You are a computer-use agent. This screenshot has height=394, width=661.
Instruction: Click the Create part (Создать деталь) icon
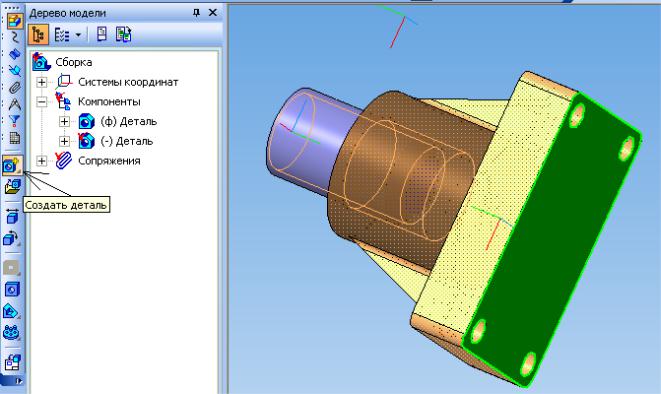[x=12, y=165]
